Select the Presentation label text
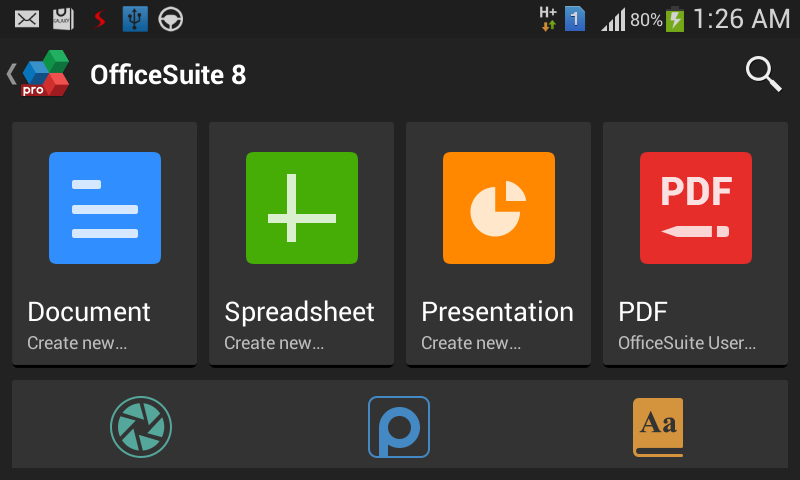The height and width of the screenshot is (480, 800). (497, 312)
